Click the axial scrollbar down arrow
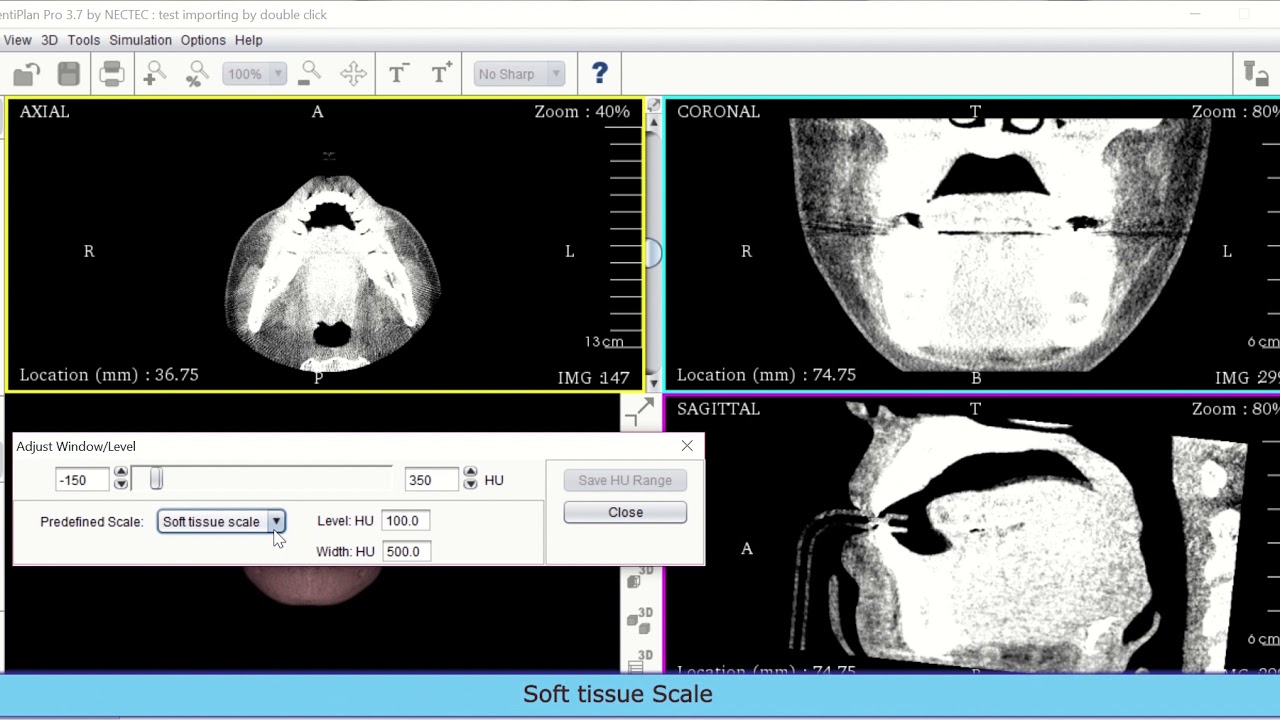The image size is (1280, 720). pos(654,383)
